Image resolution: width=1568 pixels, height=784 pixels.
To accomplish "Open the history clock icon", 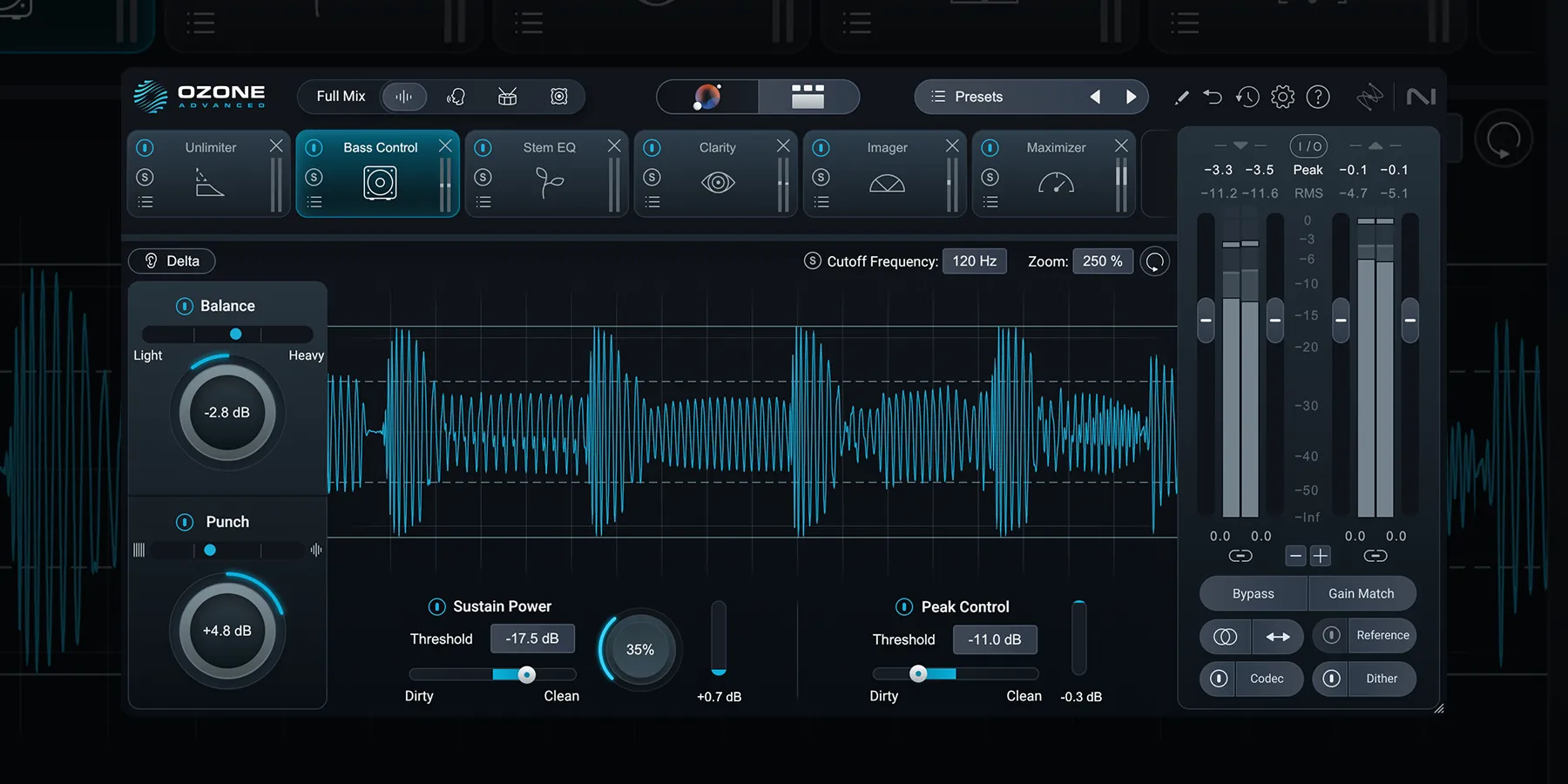I will [x=1247, y=97].
